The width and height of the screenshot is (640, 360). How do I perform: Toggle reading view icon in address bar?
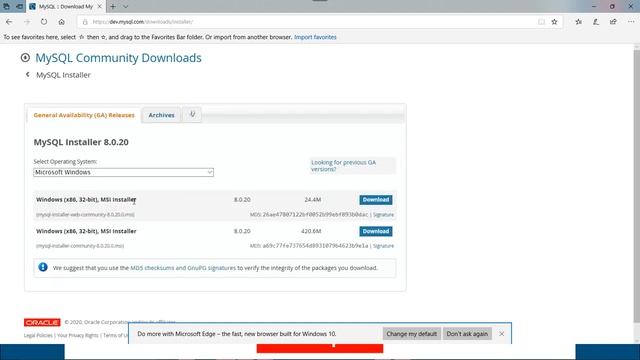click(541, 22)
